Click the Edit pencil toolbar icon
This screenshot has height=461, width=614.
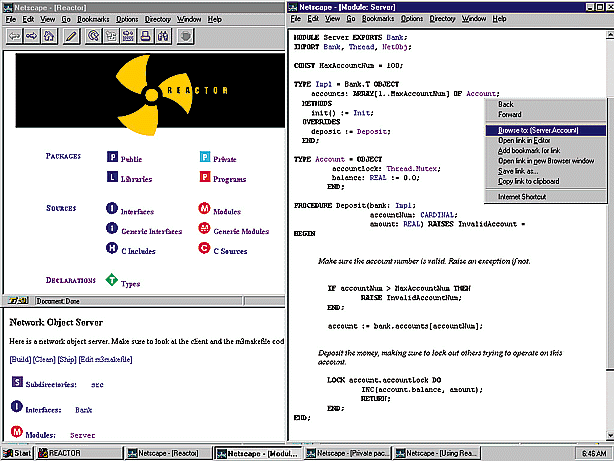[x=71, y=36]
